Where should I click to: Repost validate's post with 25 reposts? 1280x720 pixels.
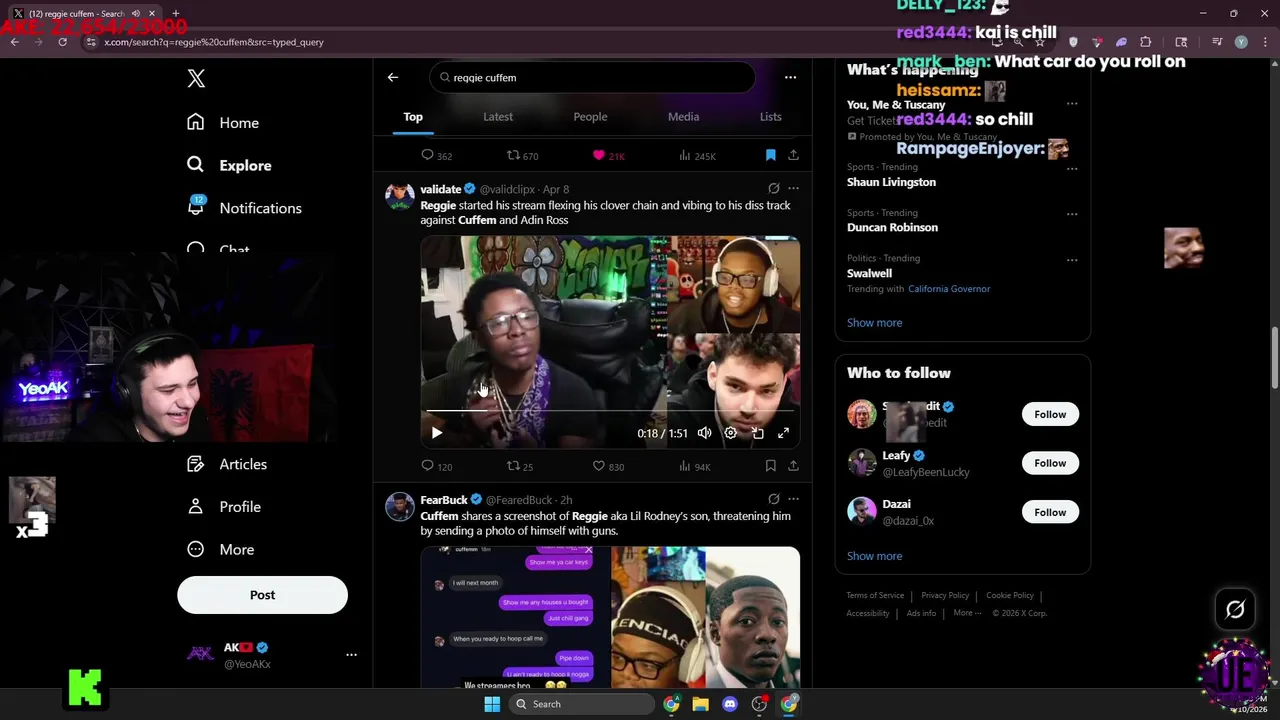[x=520, y=466]
